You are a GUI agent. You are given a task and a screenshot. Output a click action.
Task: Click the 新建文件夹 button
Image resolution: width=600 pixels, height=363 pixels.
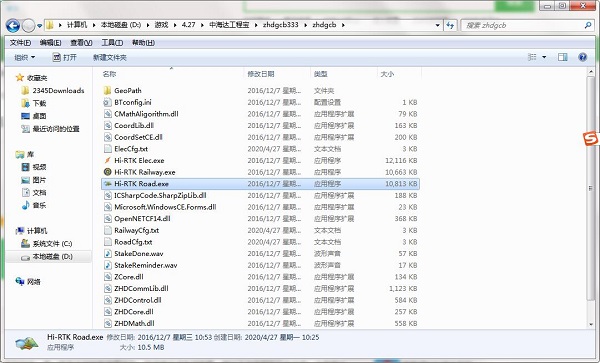coord(109,57)
